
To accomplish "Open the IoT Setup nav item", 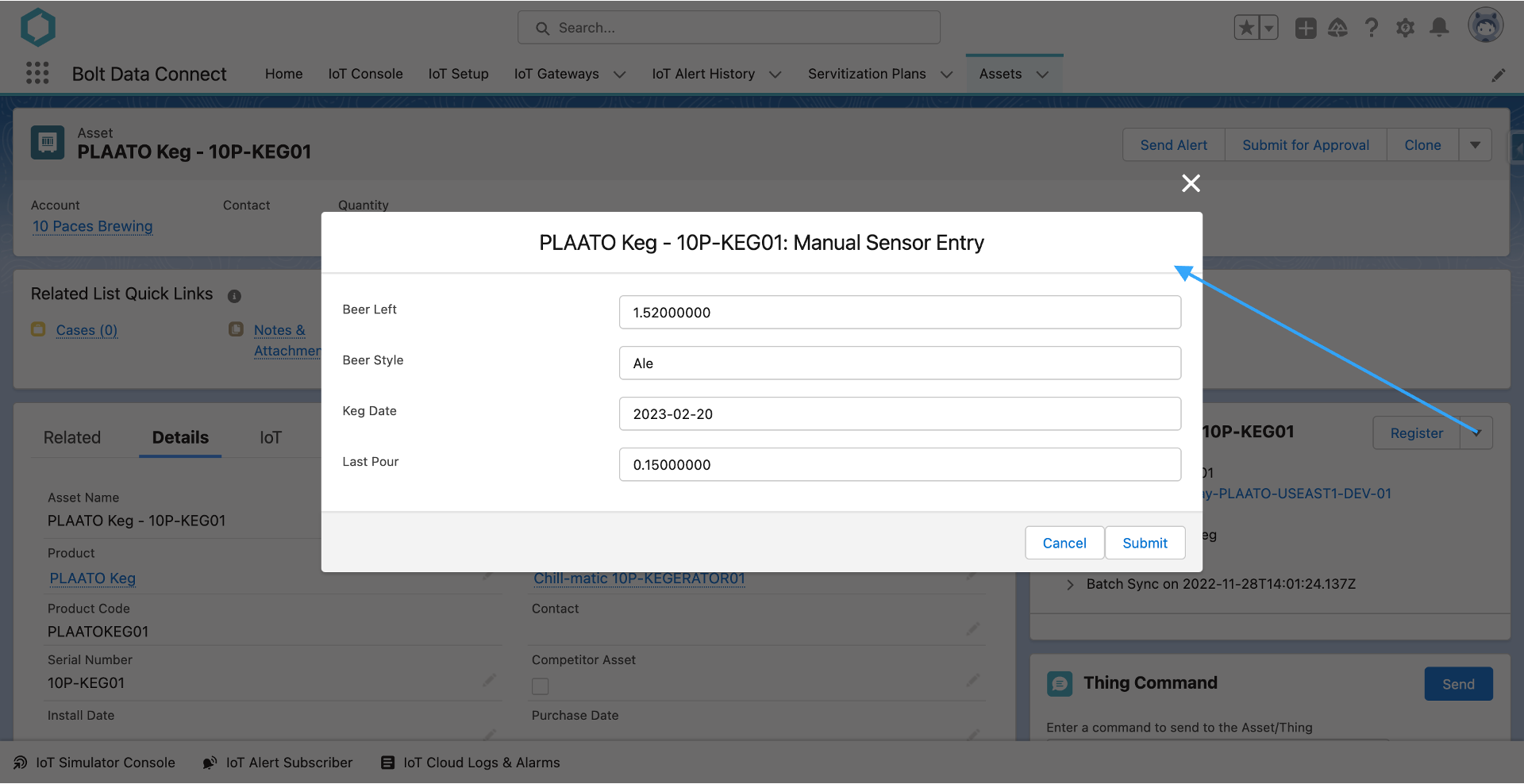I will [459, 74].
